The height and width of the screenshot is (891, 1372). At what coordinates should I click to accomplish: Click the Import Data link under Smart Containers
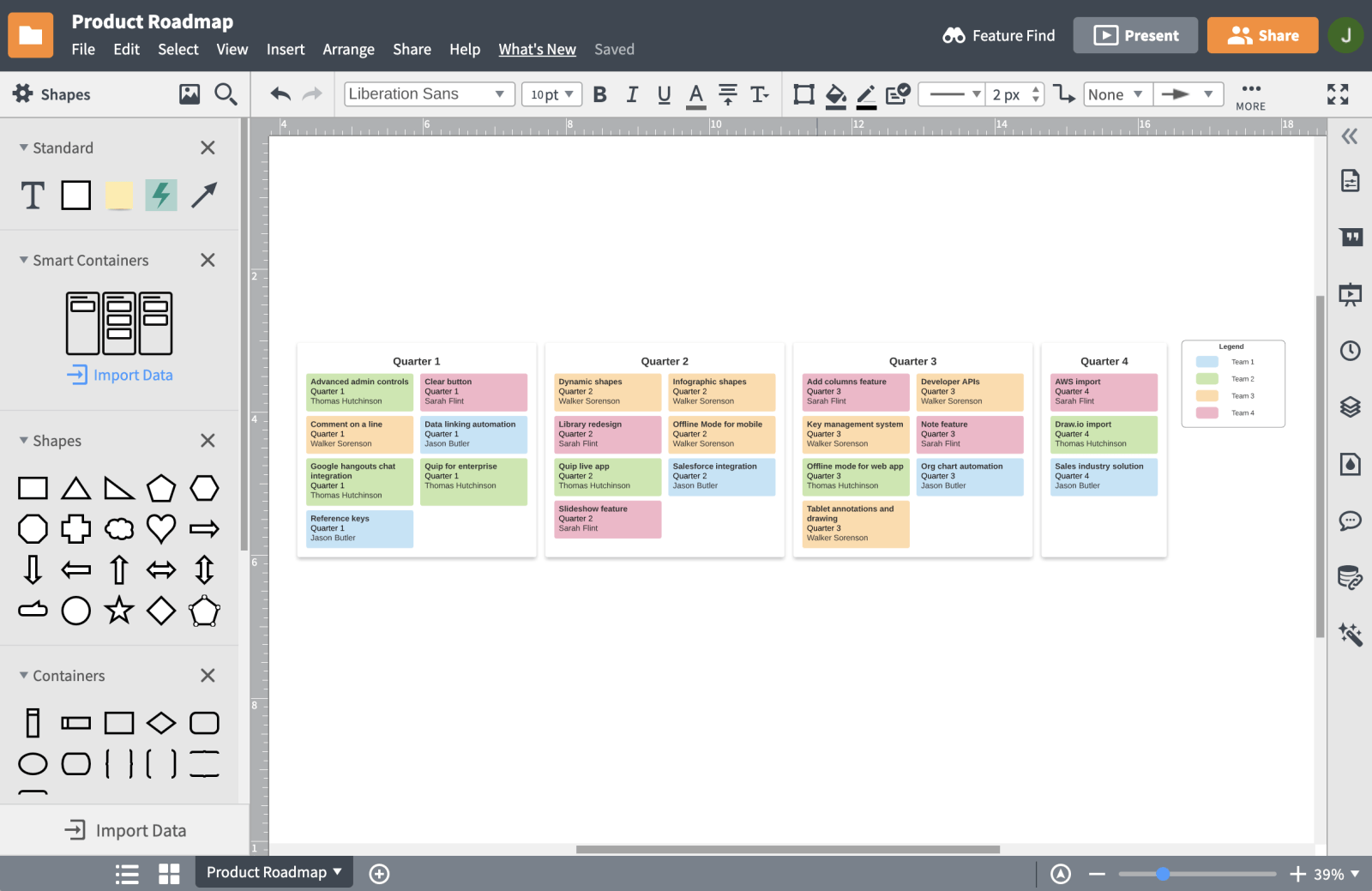120,375
